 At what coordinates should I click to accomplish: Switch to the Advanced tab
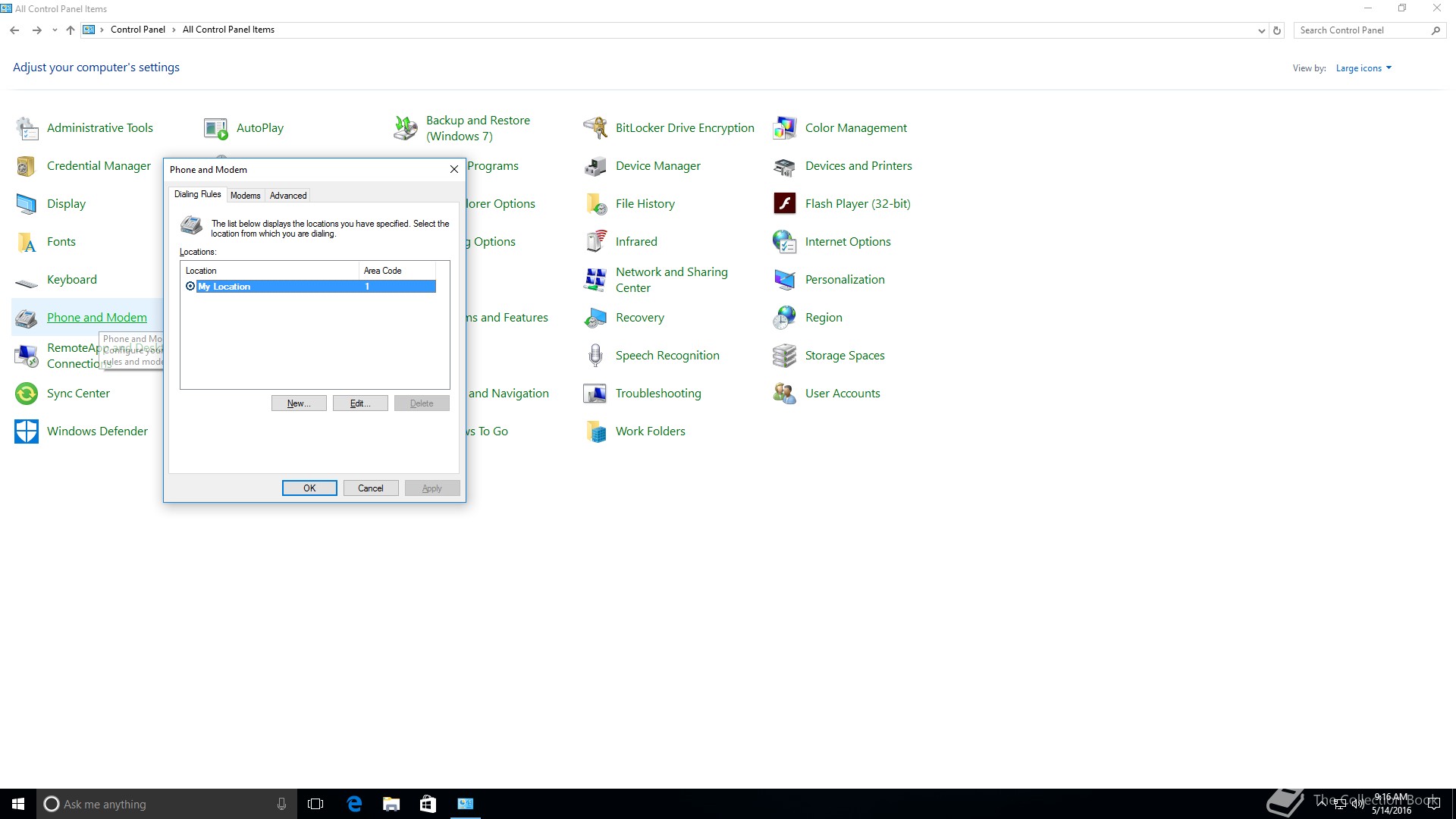pyautogui.click(x=288, y=196)
